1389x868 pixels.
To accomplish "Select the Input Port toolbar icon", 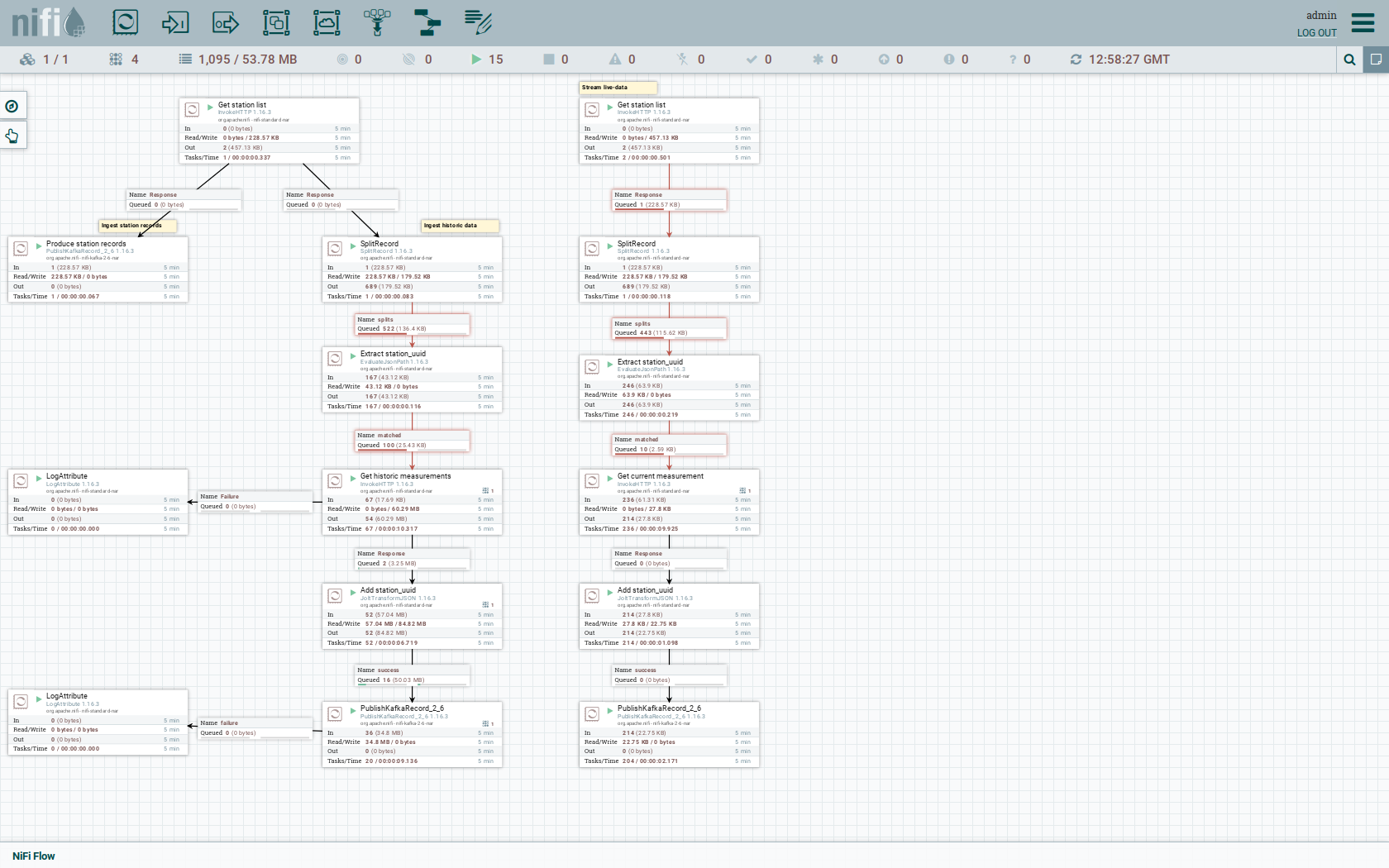I will pyautogui.click(x=175, y=22).
